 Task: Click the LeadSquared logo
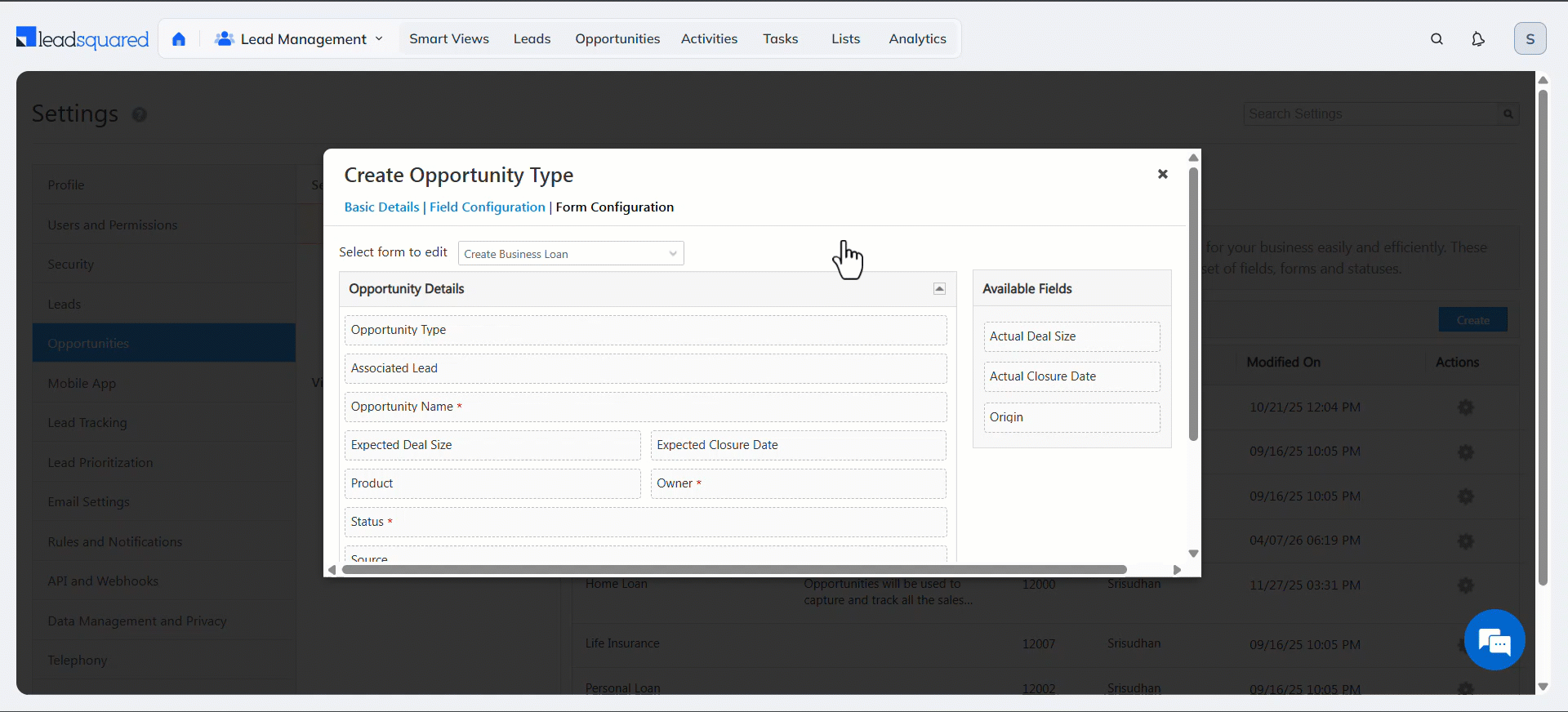click(82, 38)
